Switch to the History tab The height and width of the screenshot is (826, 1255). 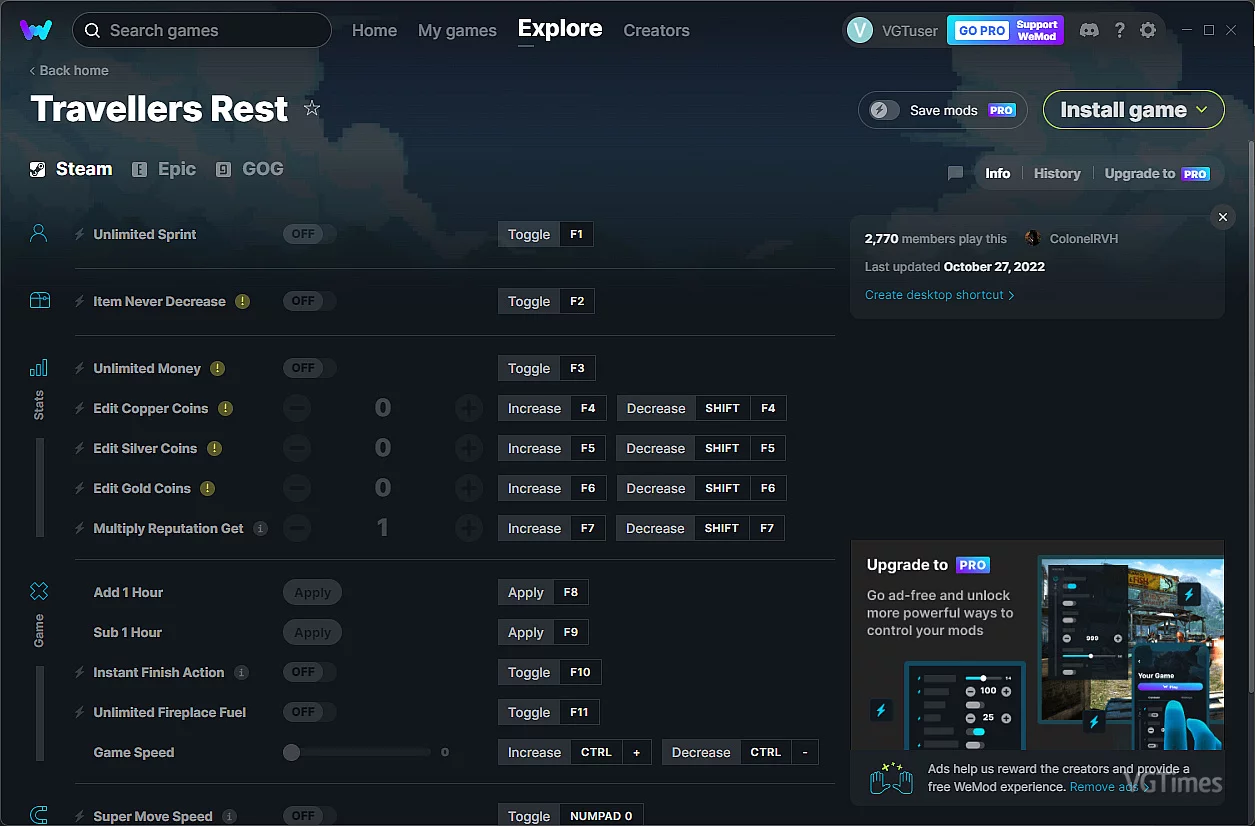point(1057,173)
